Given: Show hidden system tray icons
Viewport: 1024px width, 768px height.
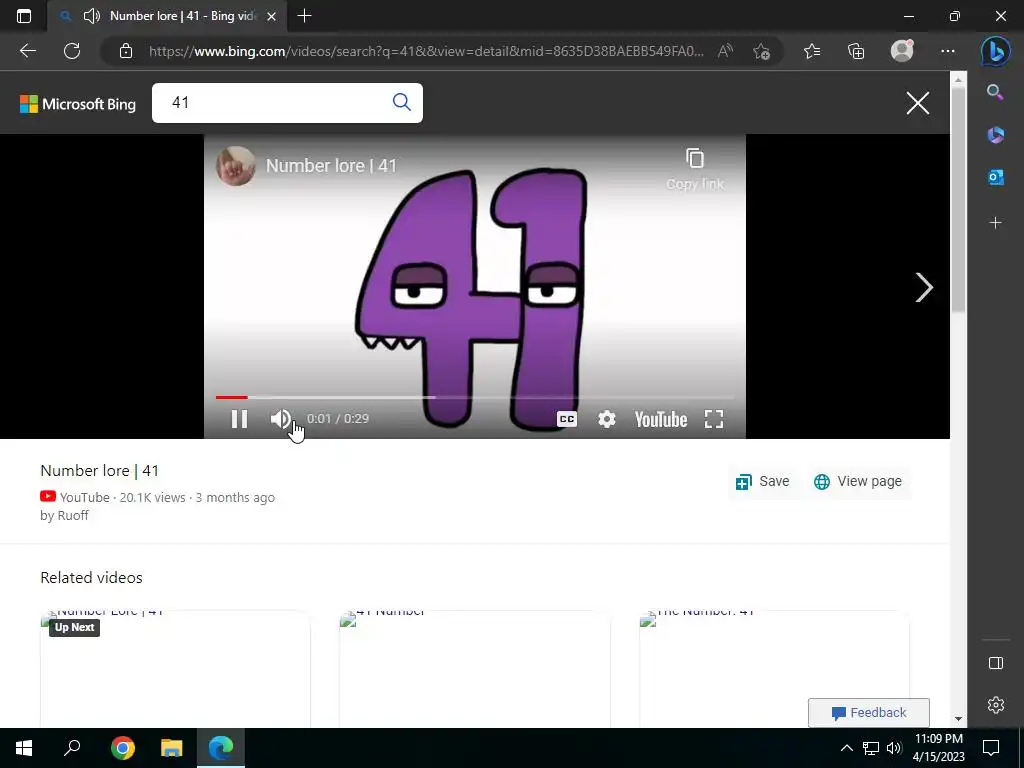Looking at the screenshot, I should (x=846, y=748).
